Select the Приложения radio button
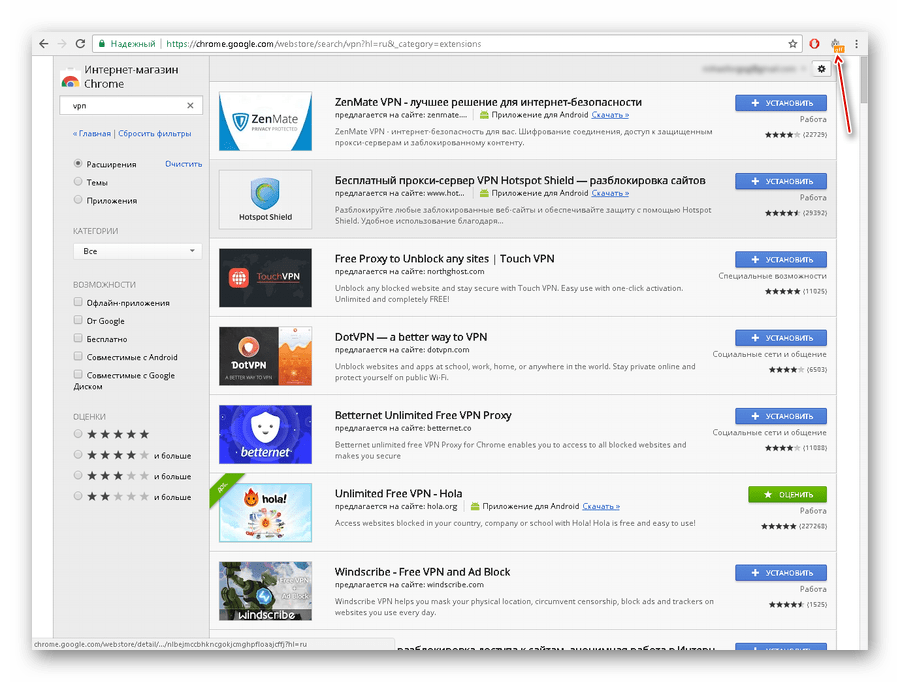900x682 pixels. click(x=78, y=200)
